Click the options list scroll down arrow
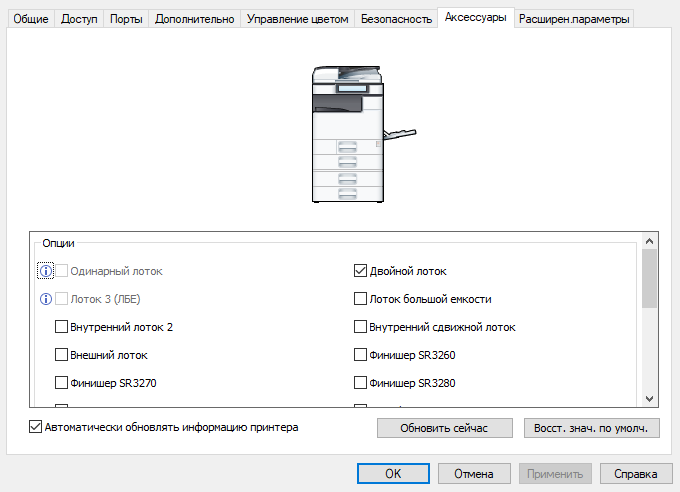 (649, 399)
